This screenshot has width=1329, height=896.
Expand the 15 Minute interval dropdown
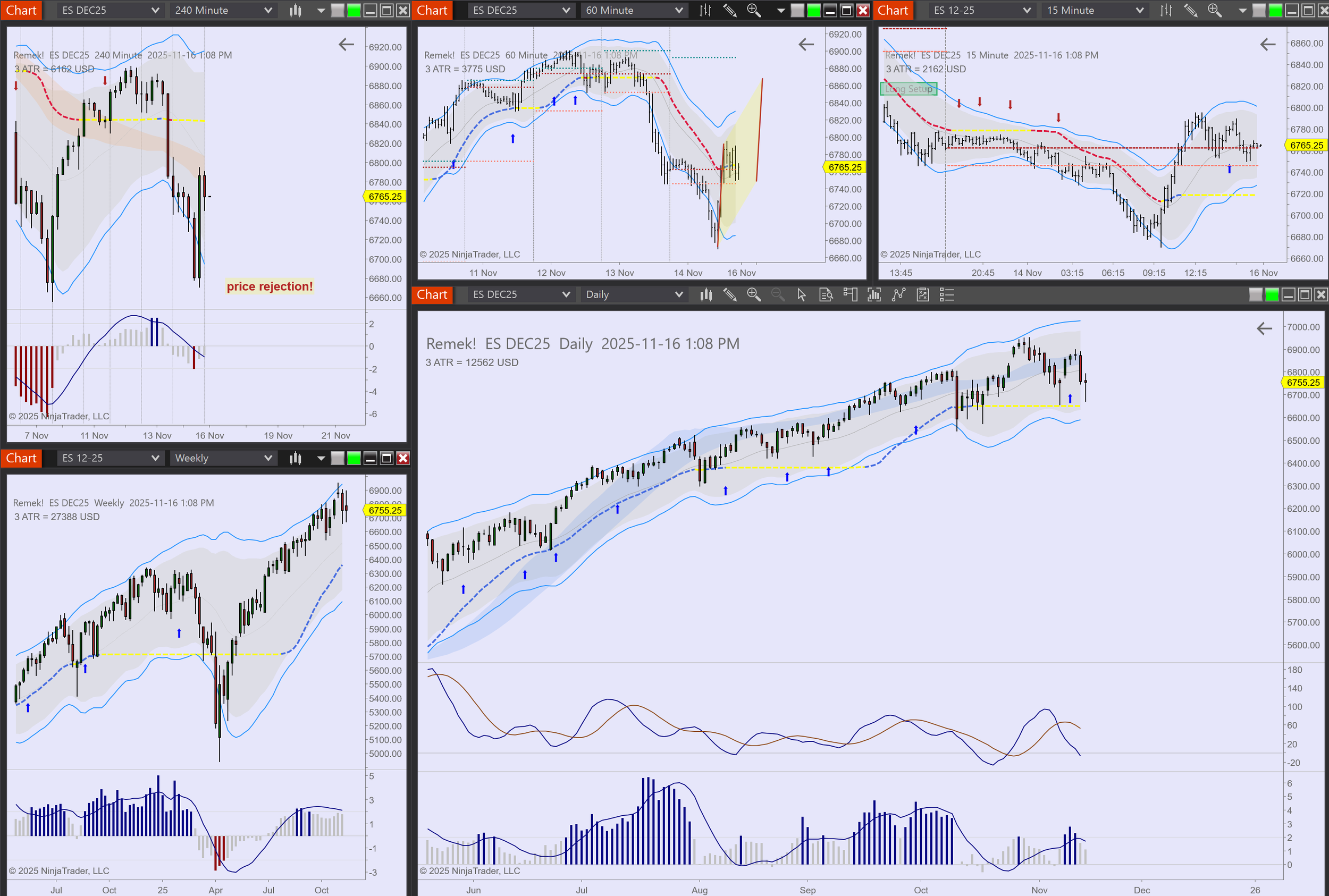1094,10
